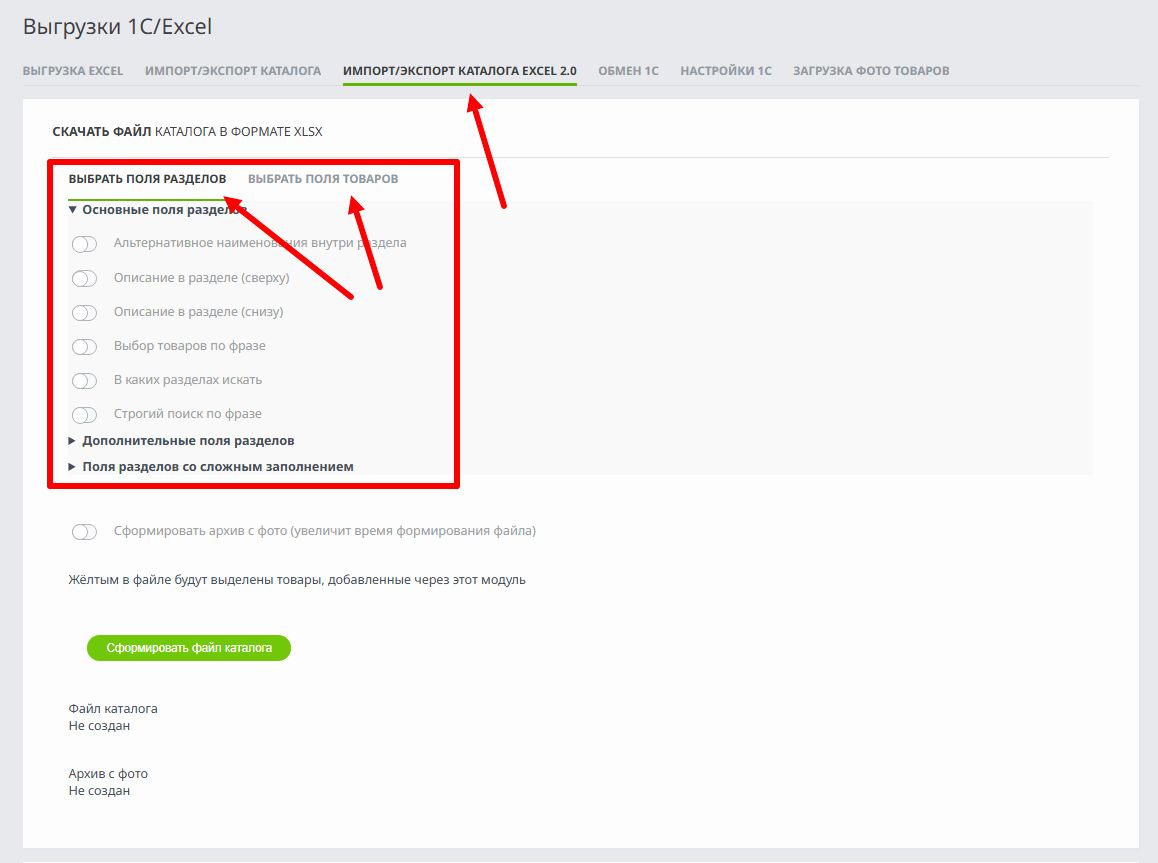Expand Поля разделов со сложным заполнением

tap(210, 467)
